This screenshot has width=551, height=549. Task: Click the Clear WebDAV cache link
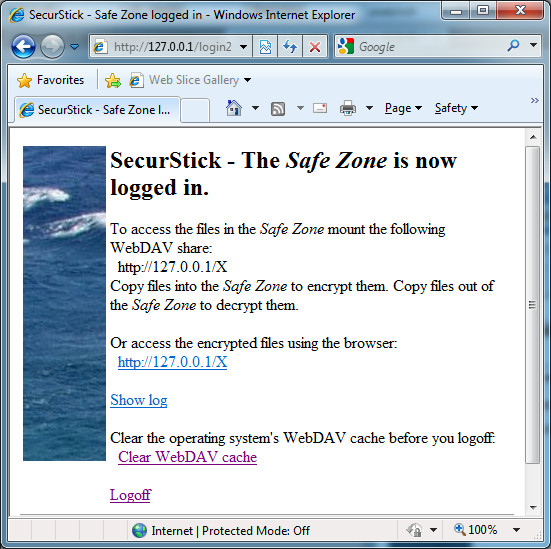187,457
